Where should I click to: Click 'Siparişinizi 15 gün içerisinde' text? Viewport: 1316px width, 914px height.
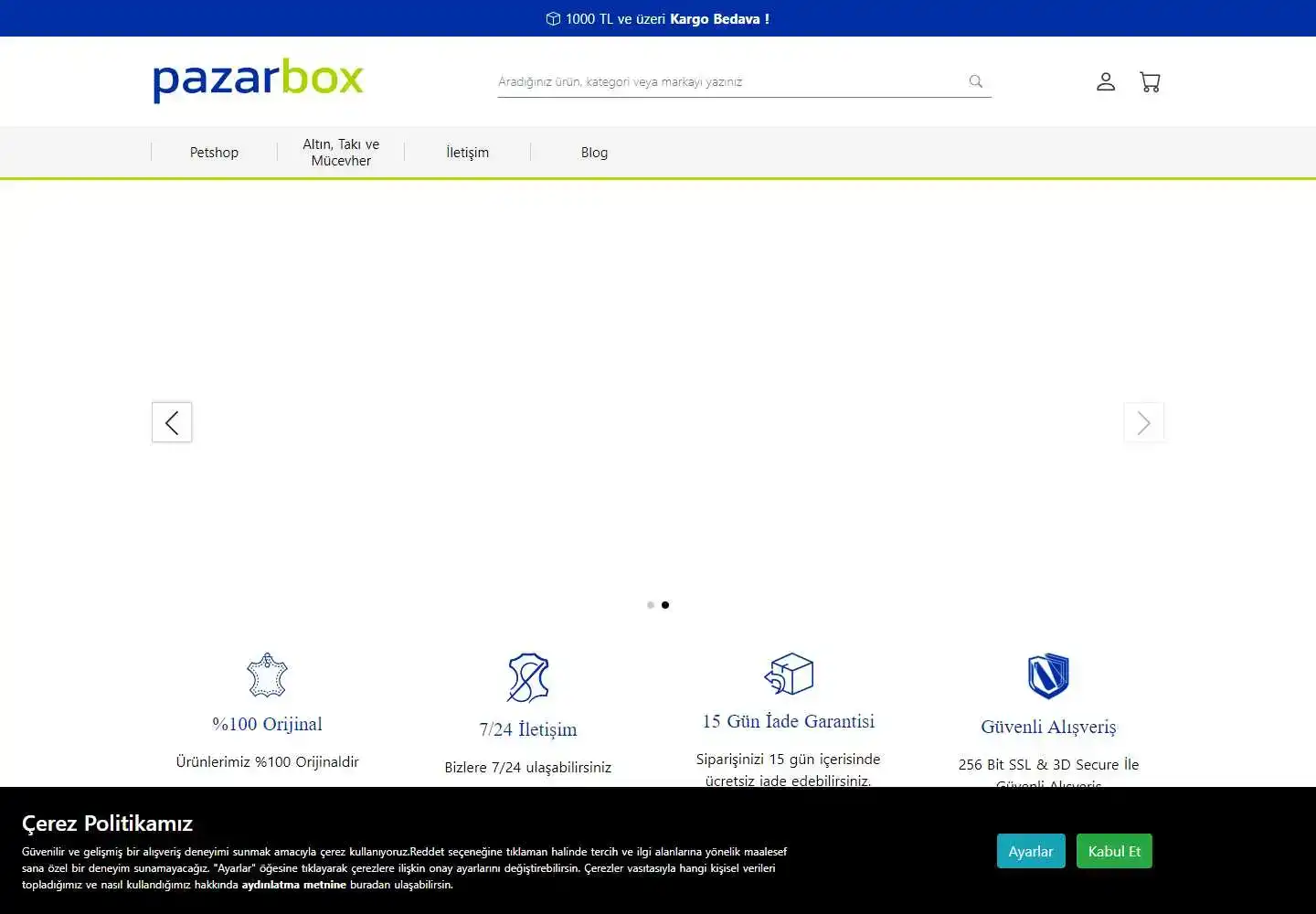tap(789, 760)
